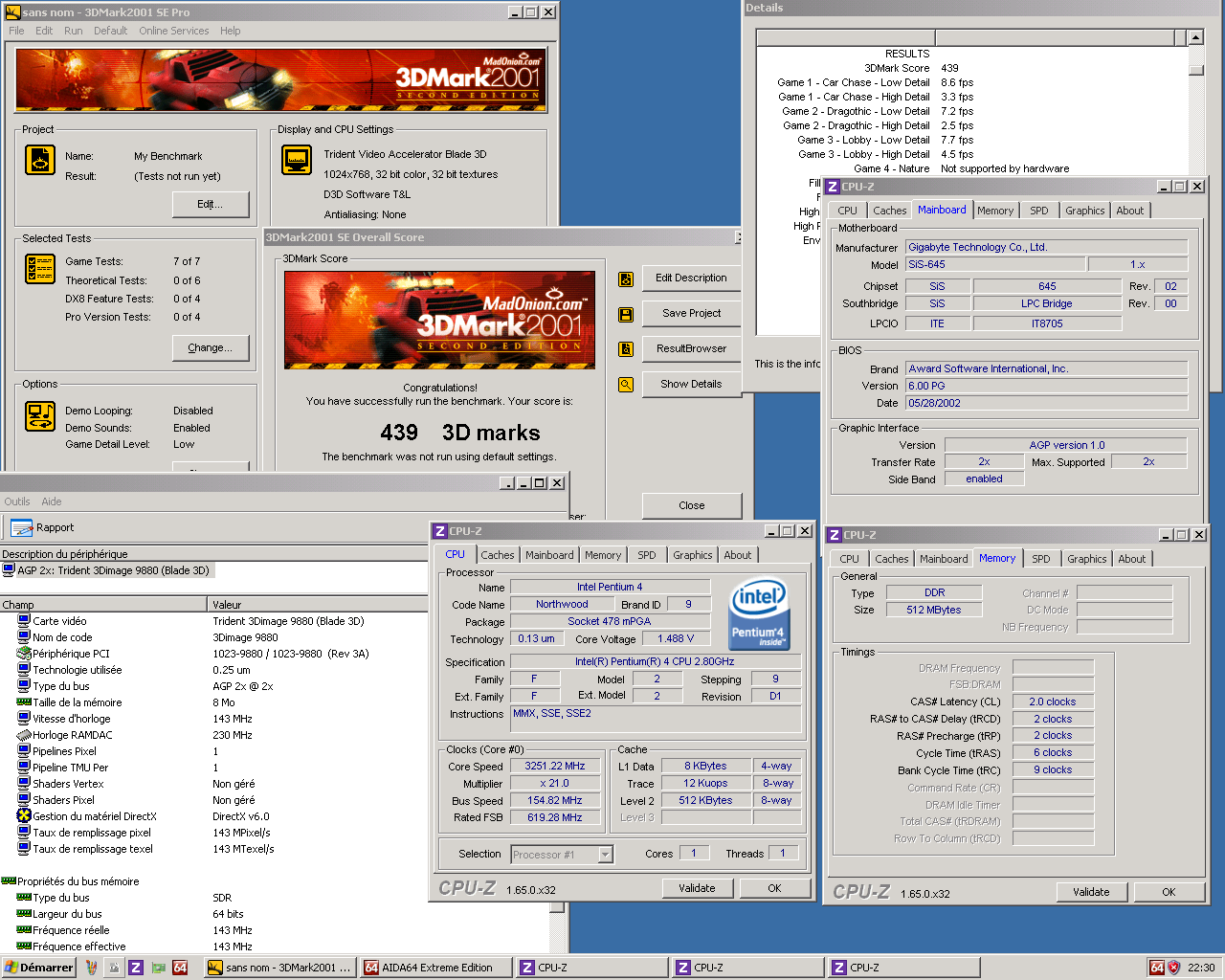1225x980 pixels.
Task: Click Validate in the CPU-tab CPU-Z window
Action: [x=698, y=888]
